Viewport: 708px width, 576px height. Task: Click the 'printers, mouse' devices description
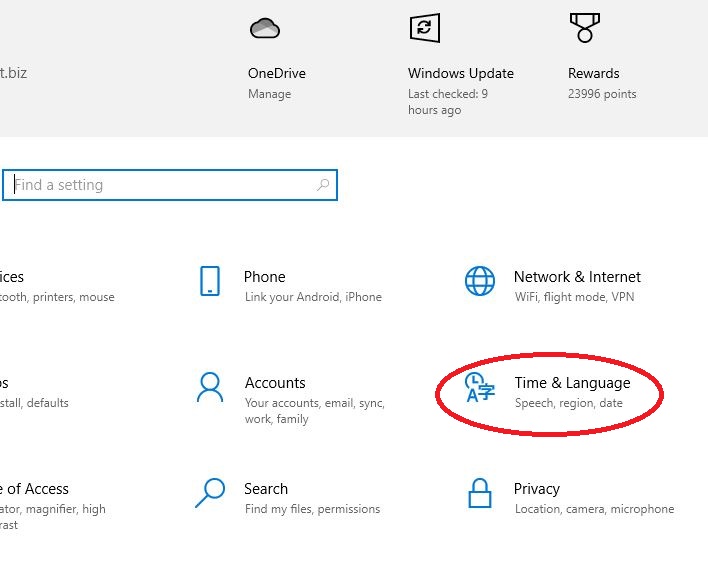[x=57, y=297]
